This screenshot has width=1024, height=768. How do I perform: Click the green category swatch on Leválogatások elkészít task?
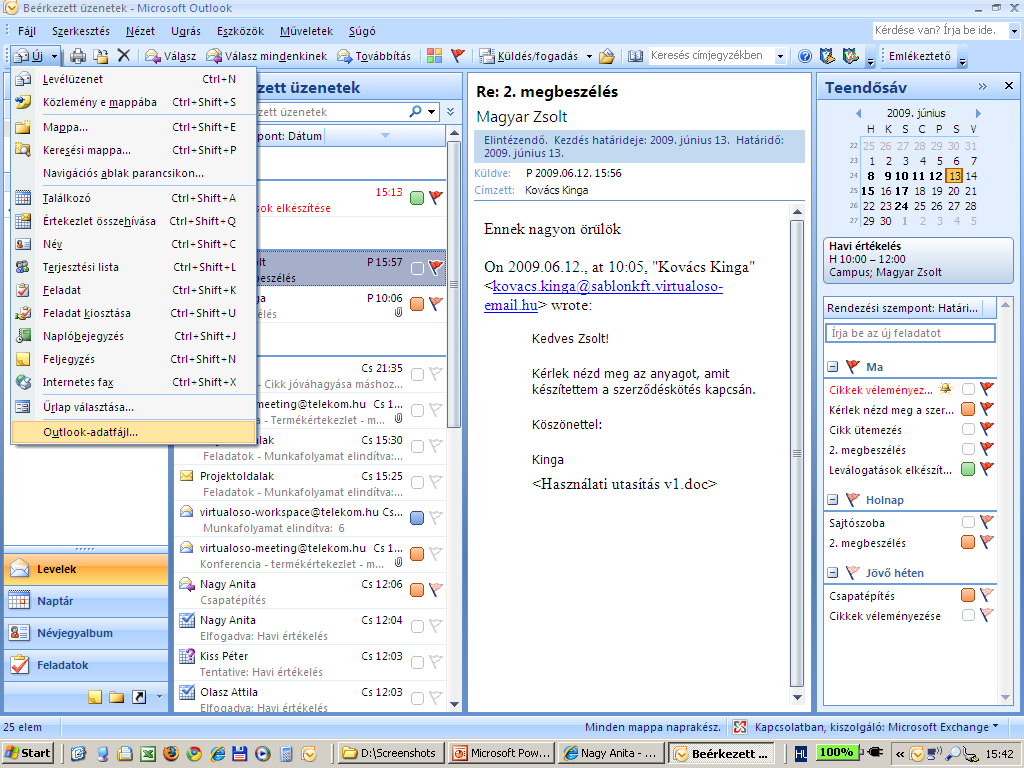tap(968, 469)
